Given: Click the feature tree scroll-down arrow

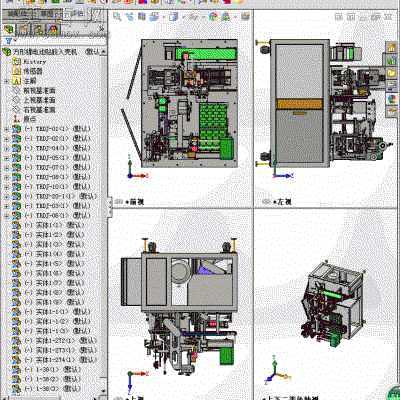Looking at the screenshot, I should (103, 391).
